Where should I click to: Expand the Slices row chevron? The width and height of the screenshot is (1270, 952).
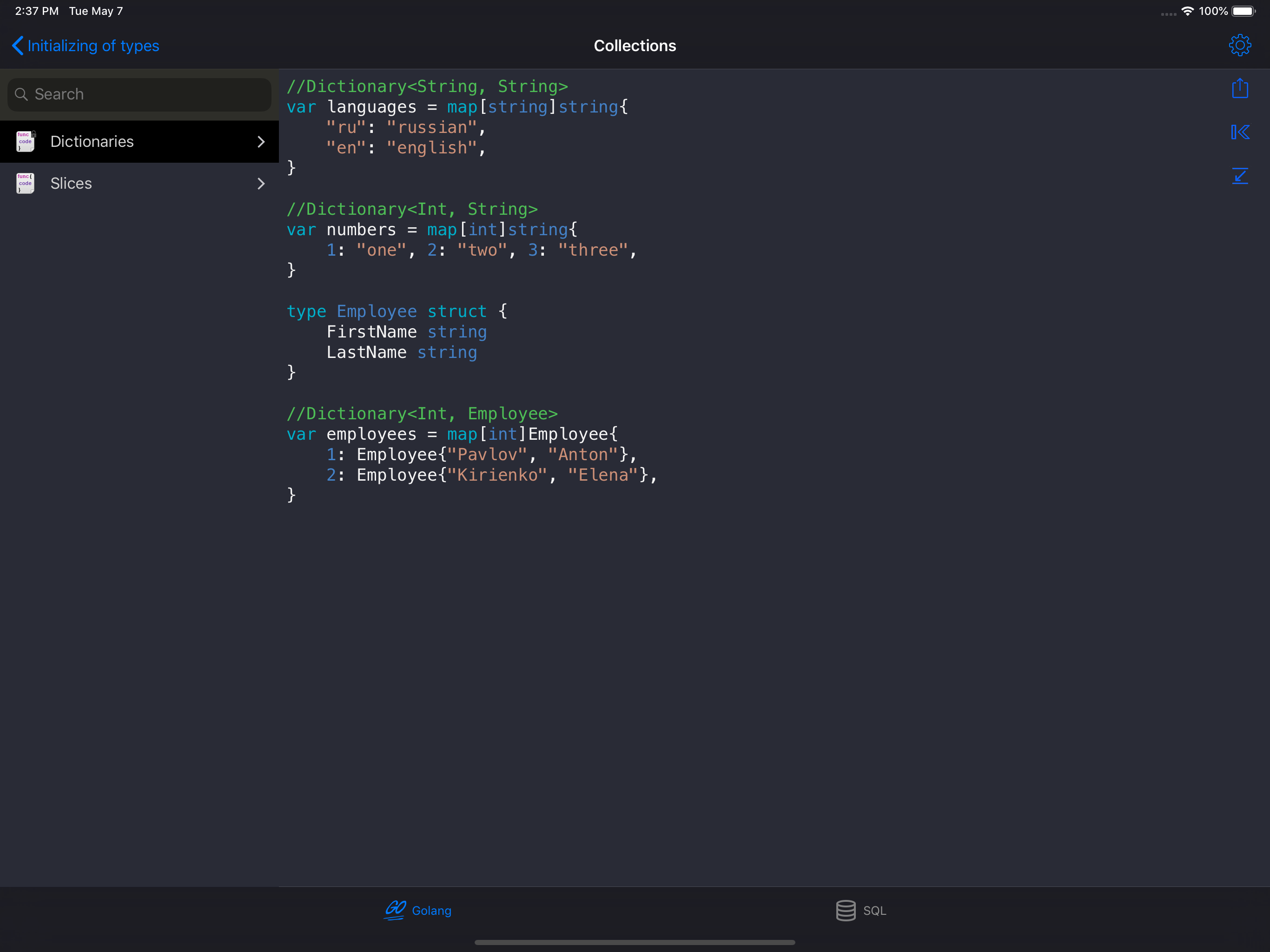[261, 183]
